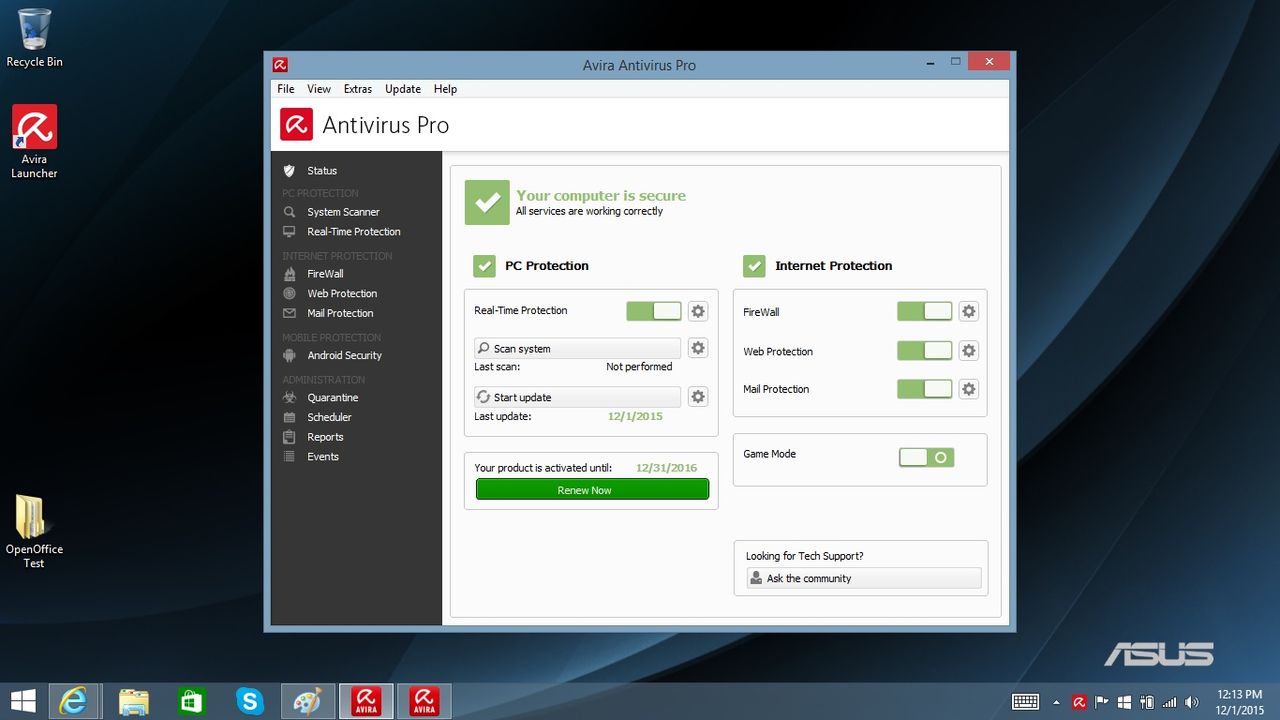
Task: Click the large computer-secure checkmark icon
Action: [x=487, y=203]
